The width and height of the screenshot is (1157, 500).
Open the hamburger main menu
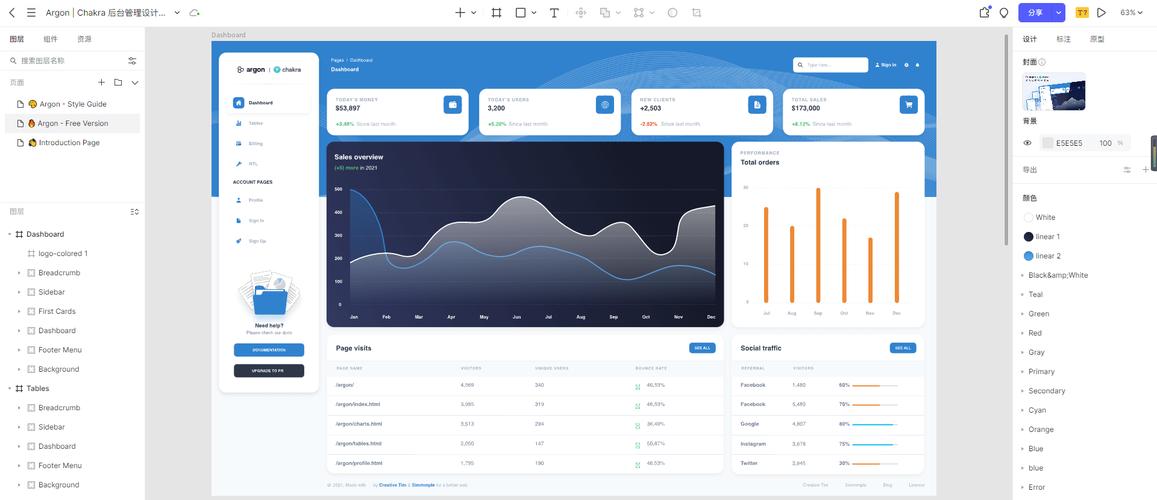31,13
